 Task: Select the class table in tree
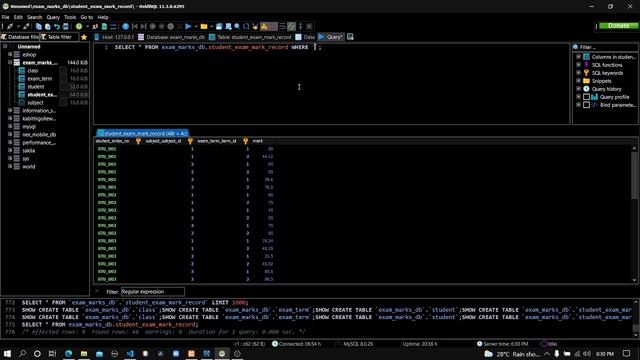click(33, 71)
